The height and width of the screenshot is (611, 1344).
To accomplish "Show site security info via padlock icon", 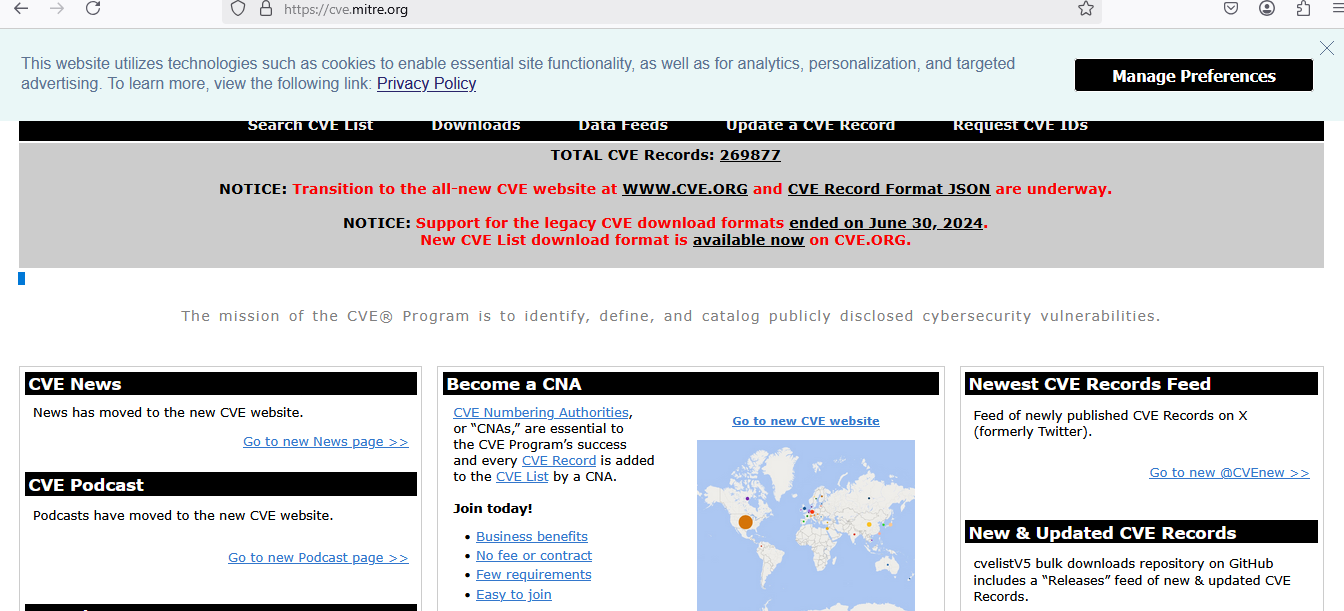I will tap(265, 9).
